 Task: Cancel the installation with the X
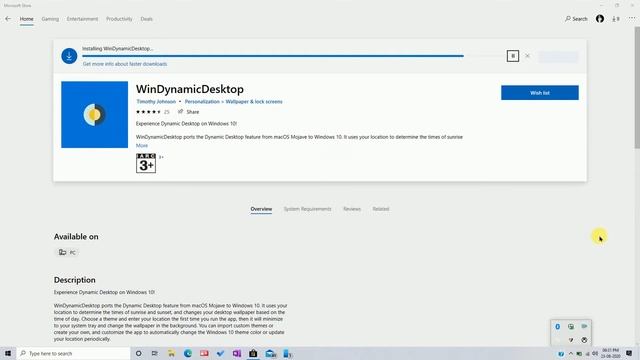527,56
